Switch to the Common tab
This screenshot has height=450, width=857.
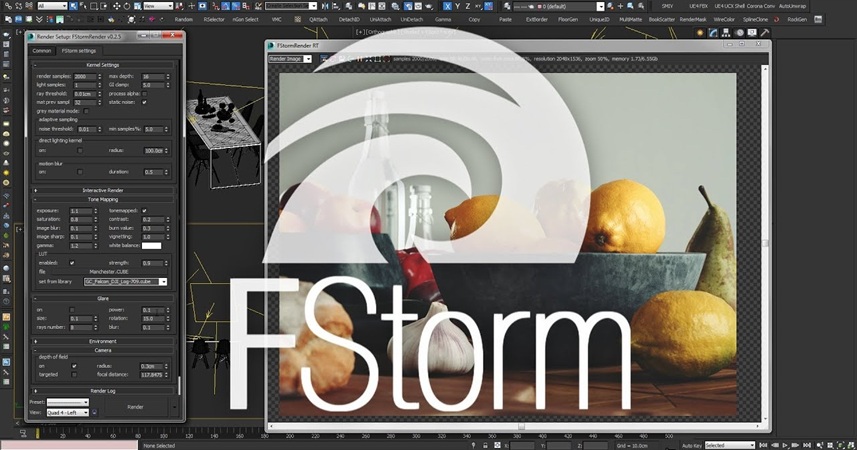click(x=42, y=51)
